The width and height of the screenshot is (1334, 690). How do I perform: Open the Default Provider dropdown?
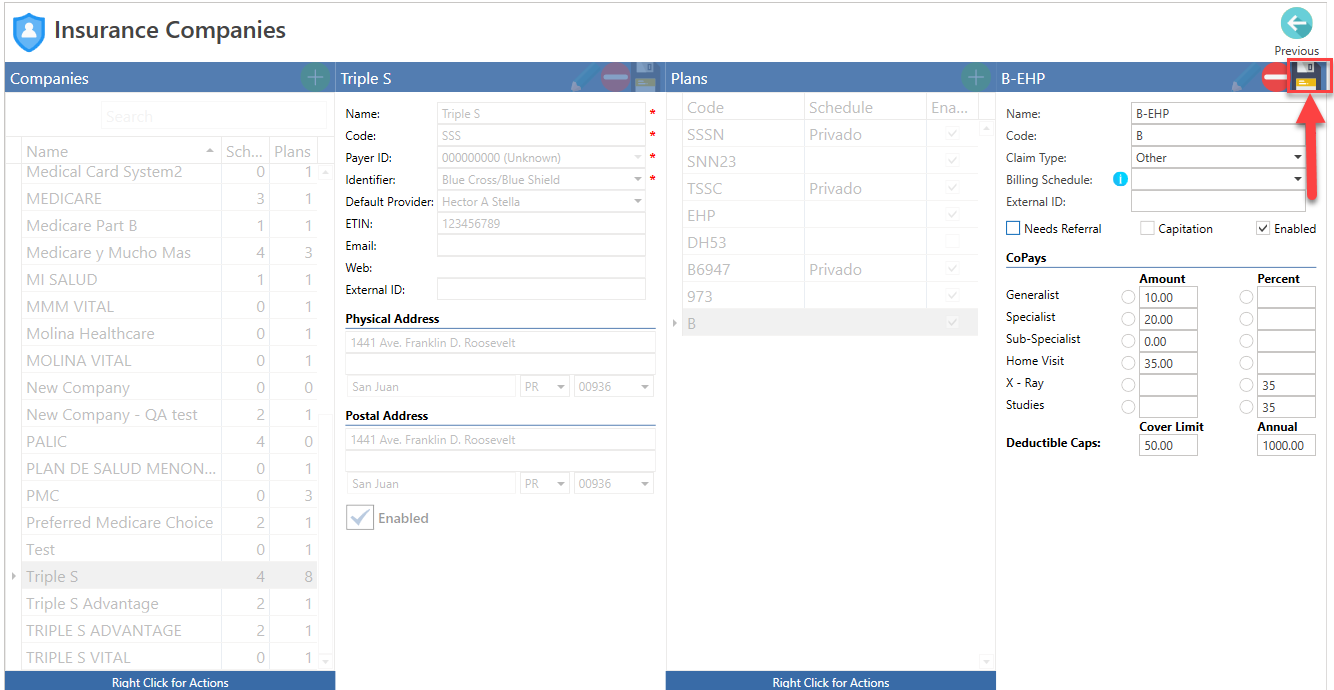(x=637, y=202)
